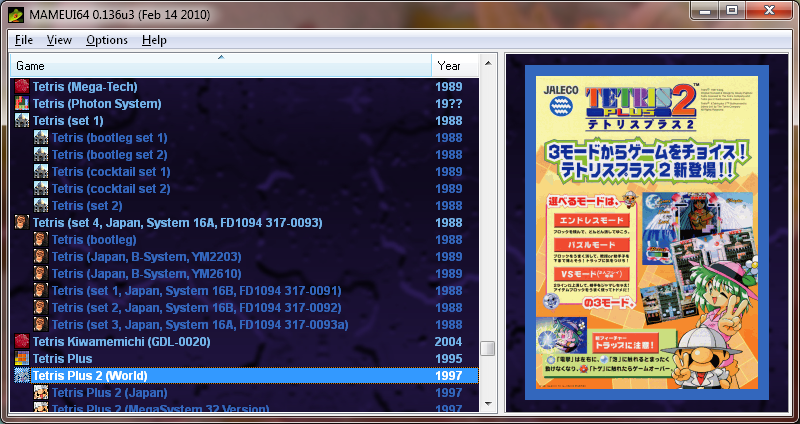Click the Tetris Plus game icon
This screenshot has height=424, width=800.
tap(23, 359)
